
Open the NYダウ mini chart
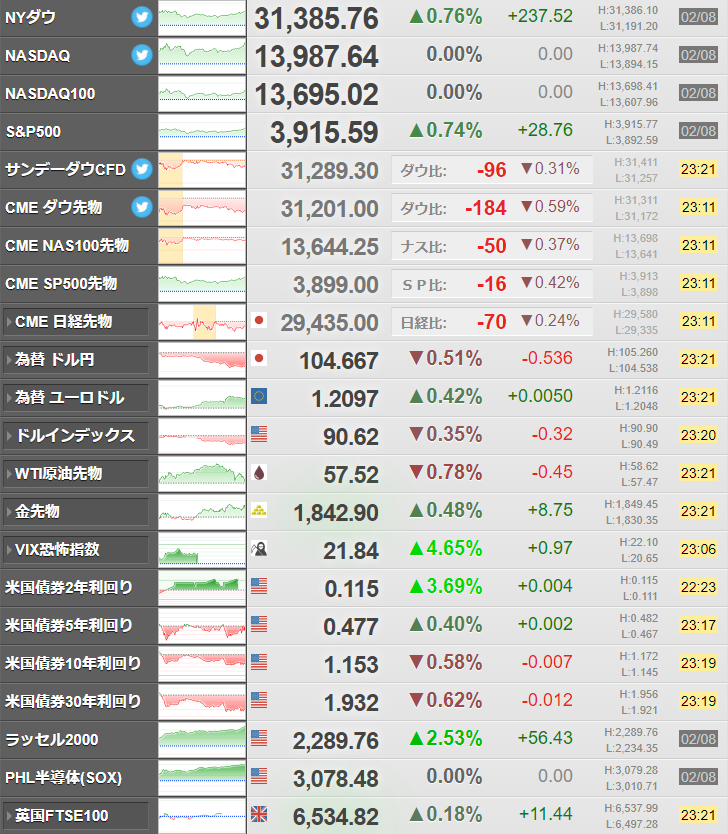pos(202,18)
